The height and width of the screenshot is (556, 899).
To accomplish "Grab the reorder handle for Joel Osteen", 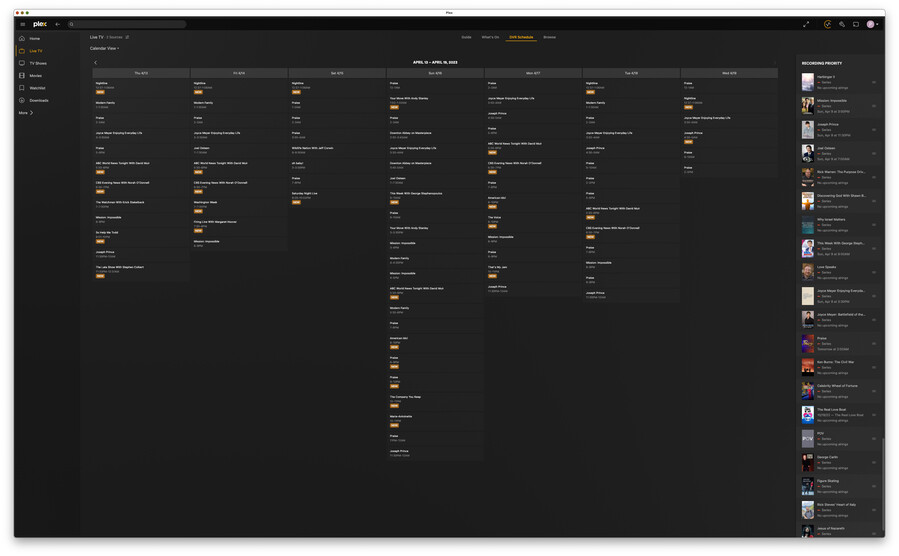I will click(x=874, y=154).
